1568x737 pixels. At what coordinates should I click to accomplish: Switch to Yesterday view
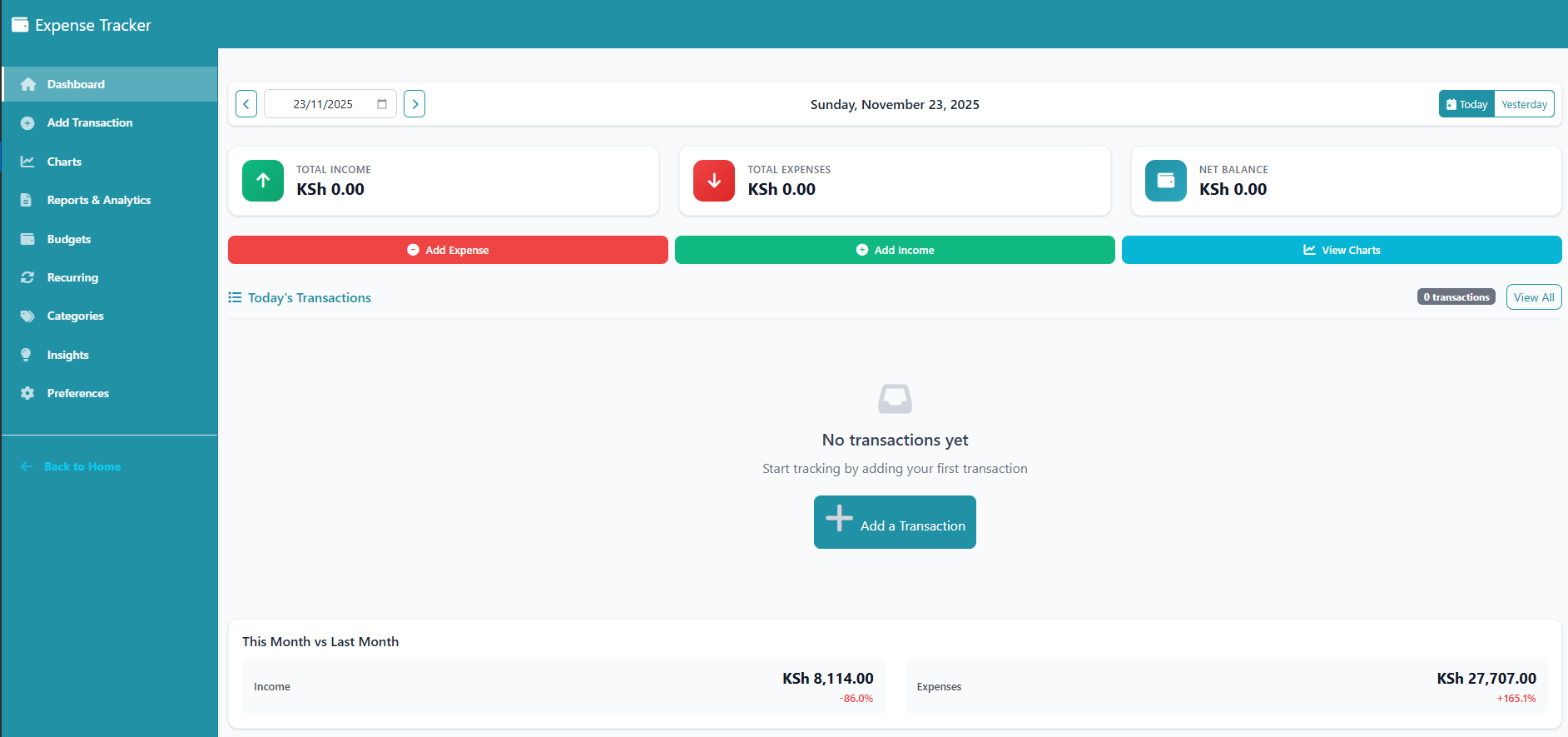(1524, 104)
